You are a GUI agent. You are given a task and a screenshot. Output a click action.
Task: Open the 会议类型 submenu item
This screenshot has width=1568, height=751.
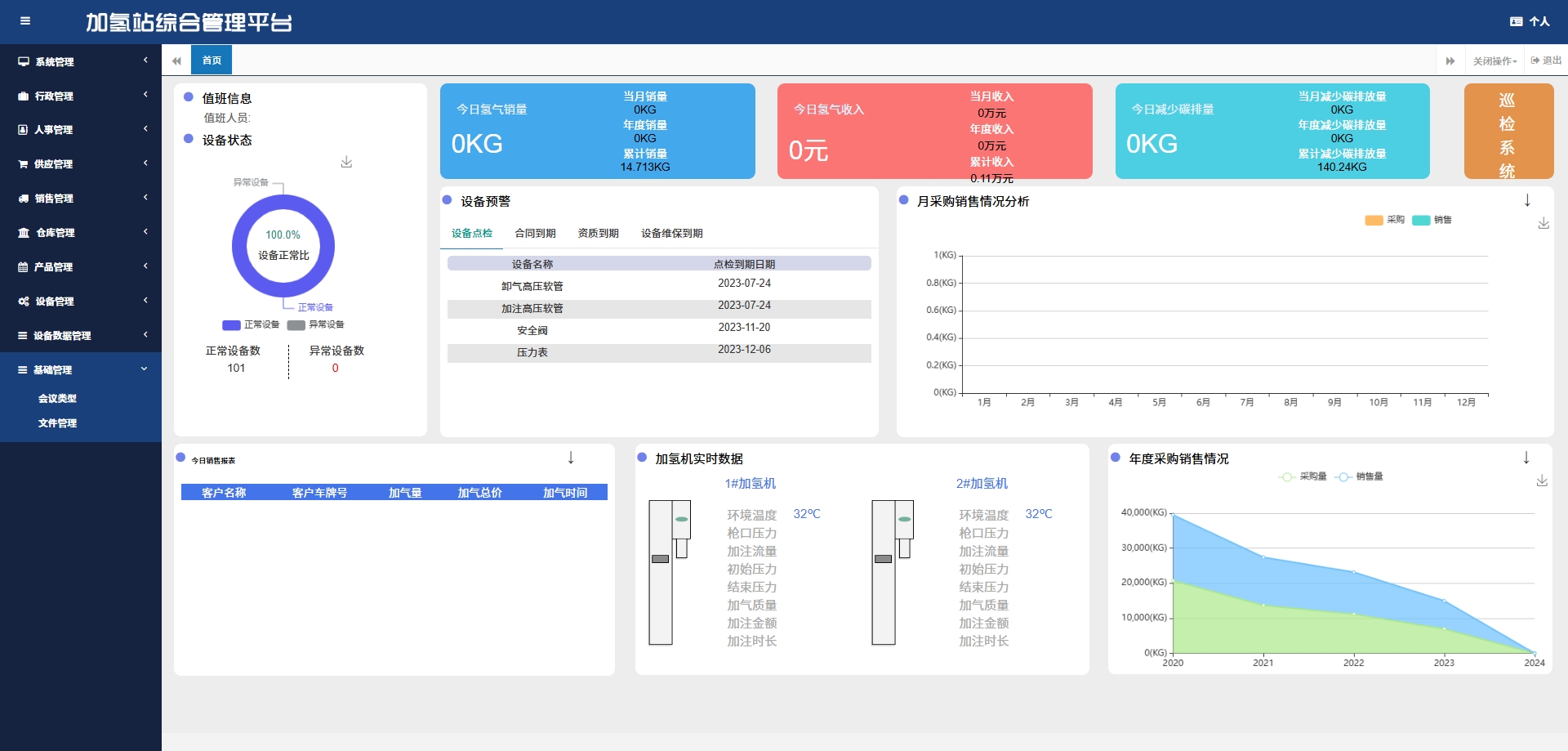pos(57,399)
